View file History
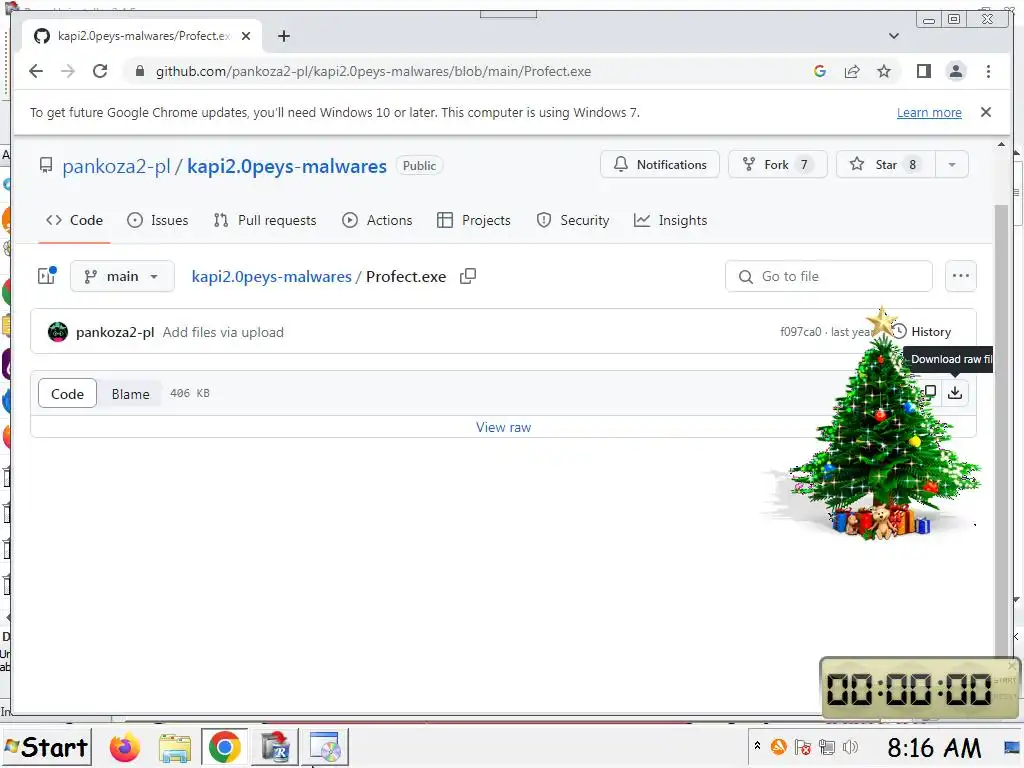This screenshot has height=768, width=1024. click(921, 332)
